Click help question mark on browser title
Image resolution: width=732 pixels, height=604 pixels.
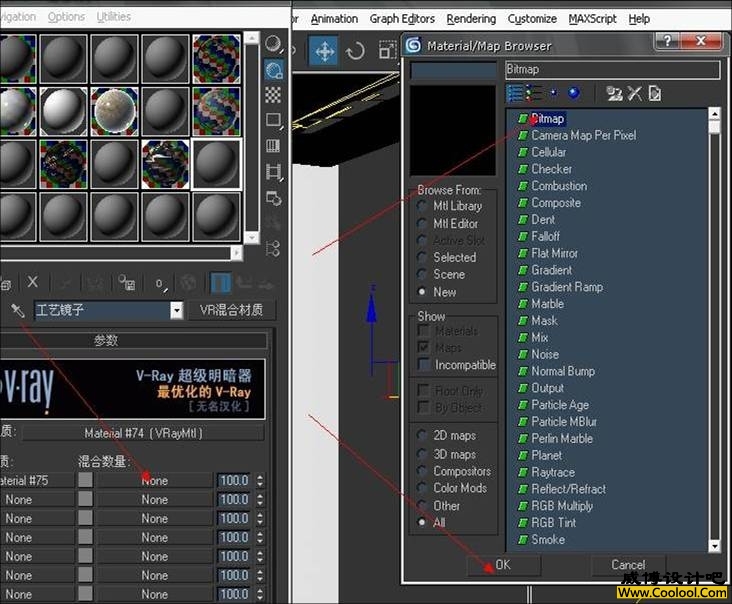tap(668, 41)
